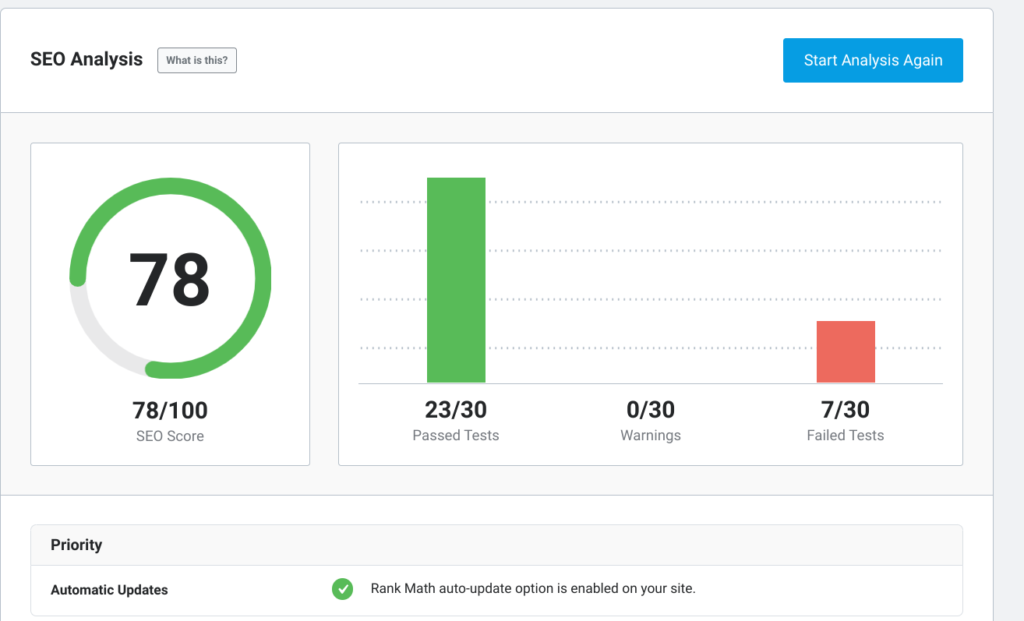Screen dimensions: 1024x621
Task: Click the Rank Math auto-update enabled message
Action: 533,588
